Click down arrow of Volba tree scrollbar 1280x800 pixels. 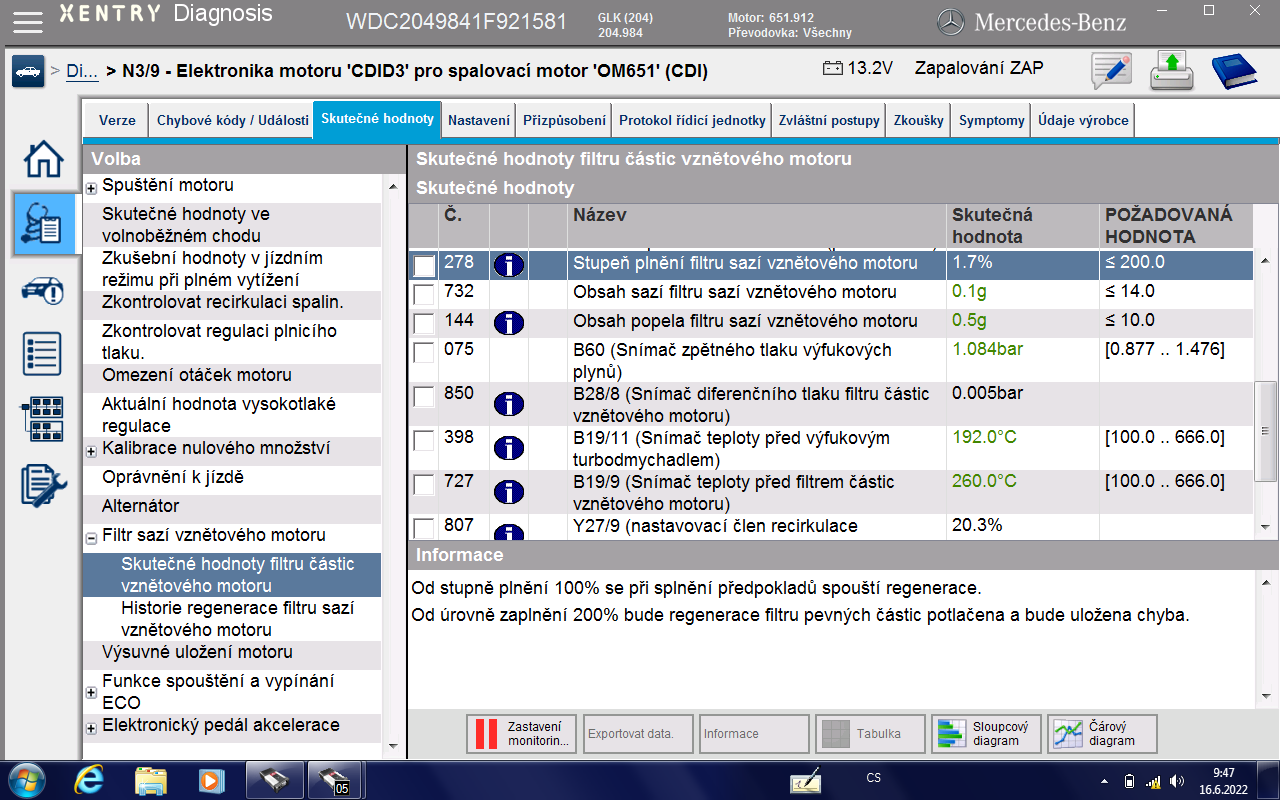coord(392,747)
